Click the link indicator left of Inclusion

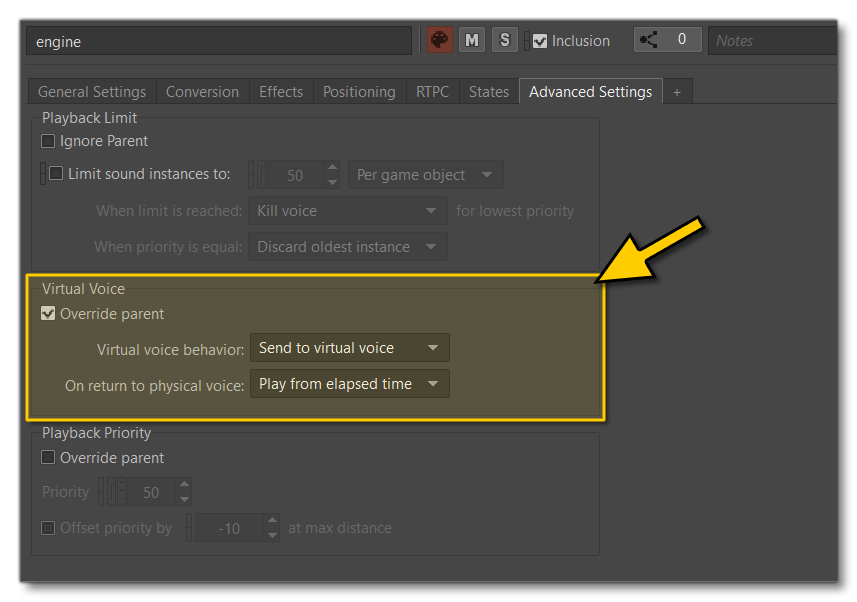tap(527, 41)
